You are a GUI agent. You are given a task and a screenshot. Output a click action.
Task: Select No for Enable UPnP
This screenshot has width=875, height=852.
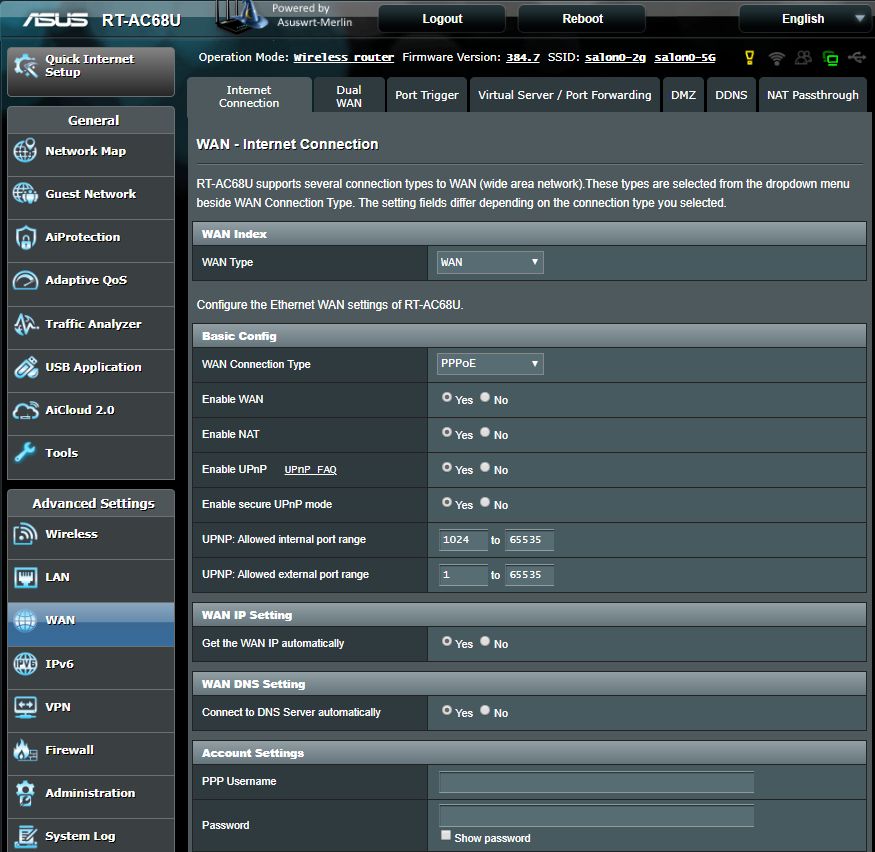click(485, 467)
